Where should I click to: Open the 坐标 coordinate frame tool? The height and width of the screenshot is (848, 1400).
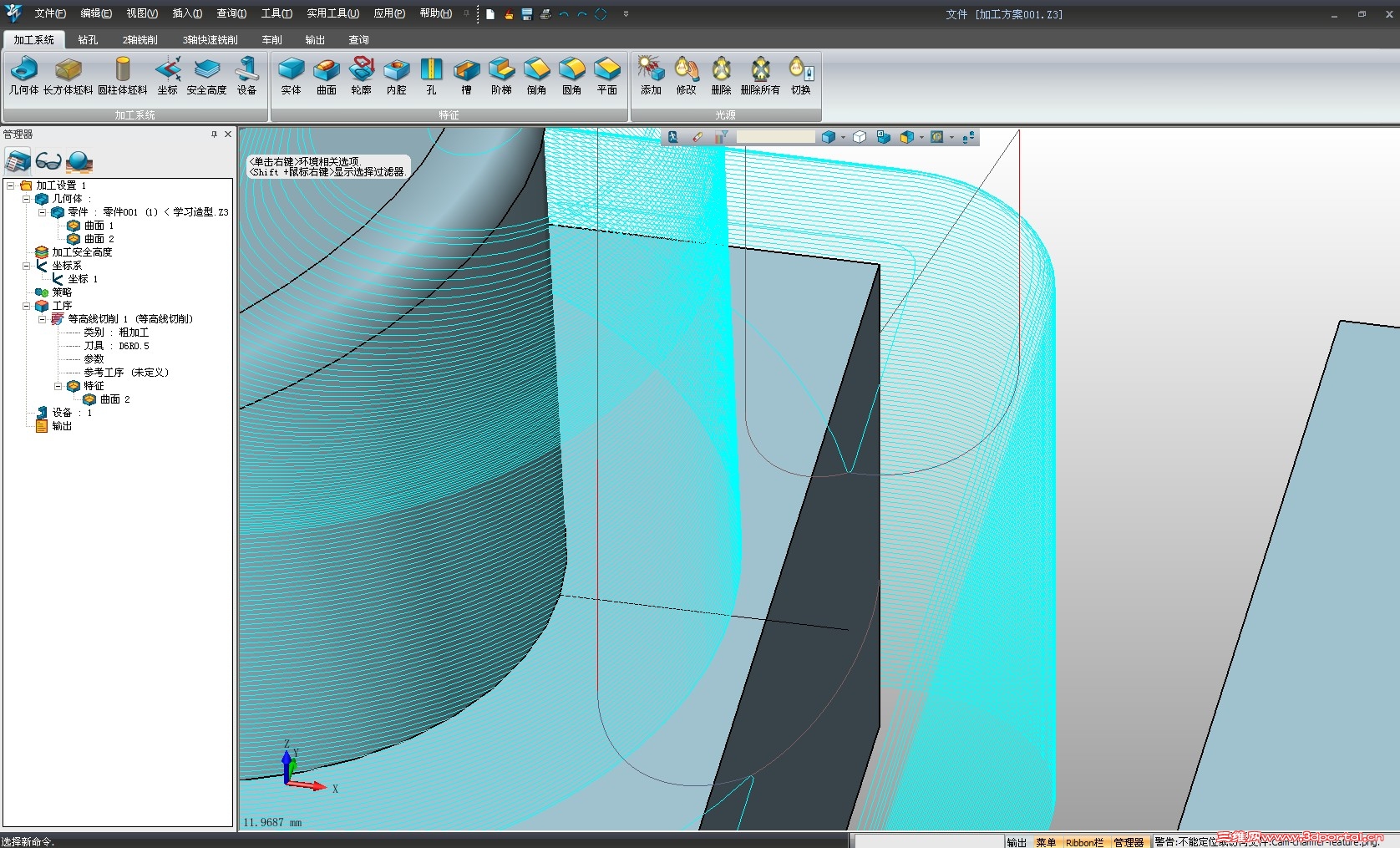tap(168, 75)
